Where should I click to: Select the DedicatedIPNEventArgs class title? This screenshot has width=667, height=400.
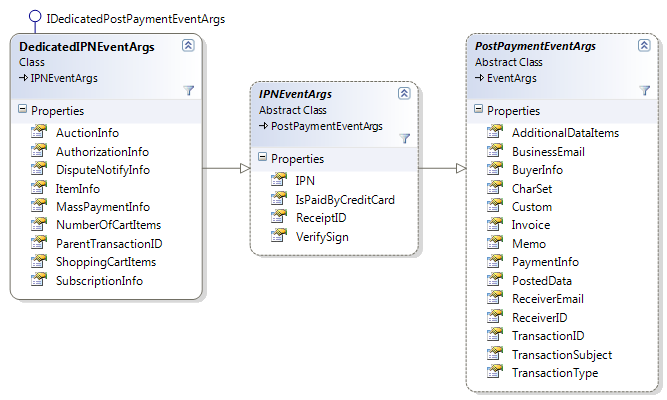(87, 47)
